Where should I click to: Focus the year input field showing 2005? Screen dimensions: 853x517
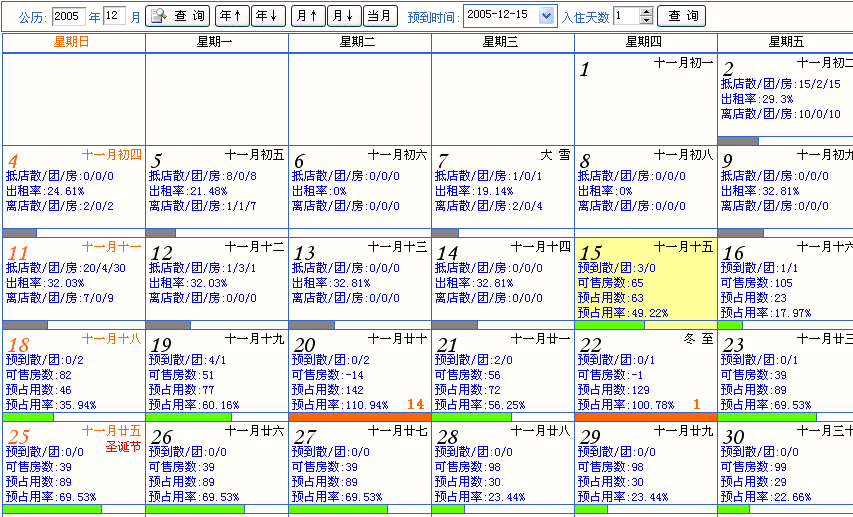coord(69,16)
